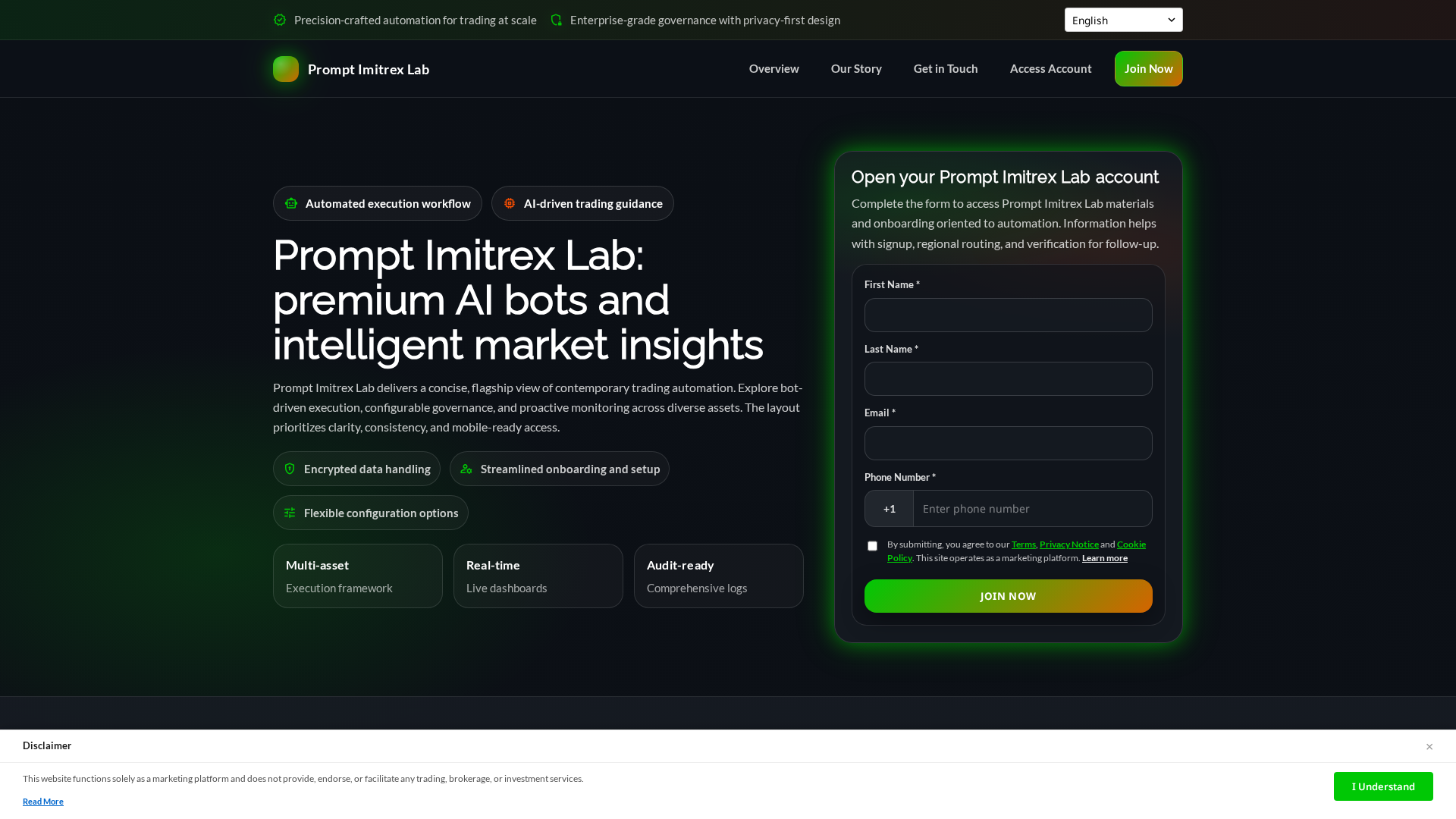The height and width of the screenshot is (819, 1456).
Task: Select Overview in the navigation
Action: (x=773, y=69)
